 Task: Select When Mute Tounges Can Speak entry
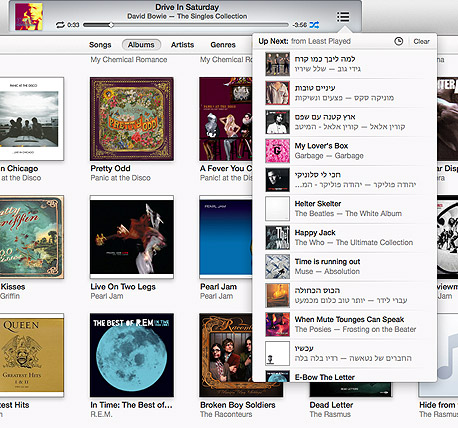coord(344,324)
